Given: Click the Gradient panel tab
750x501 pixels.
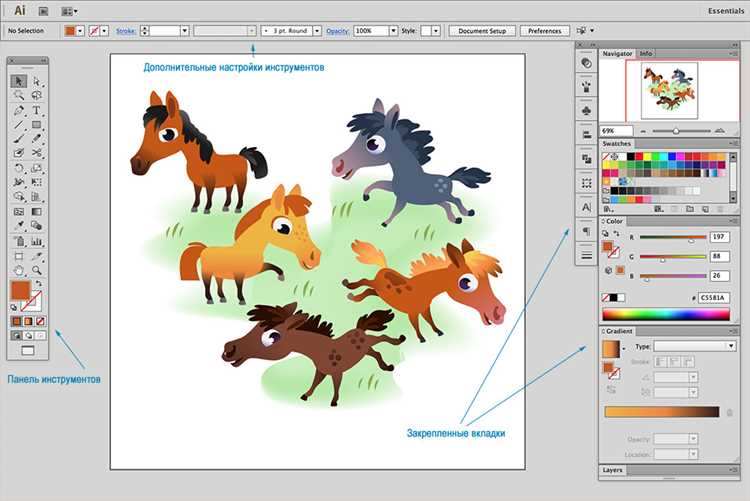Looking at the screenshot, I should click(x=619, y=331).
